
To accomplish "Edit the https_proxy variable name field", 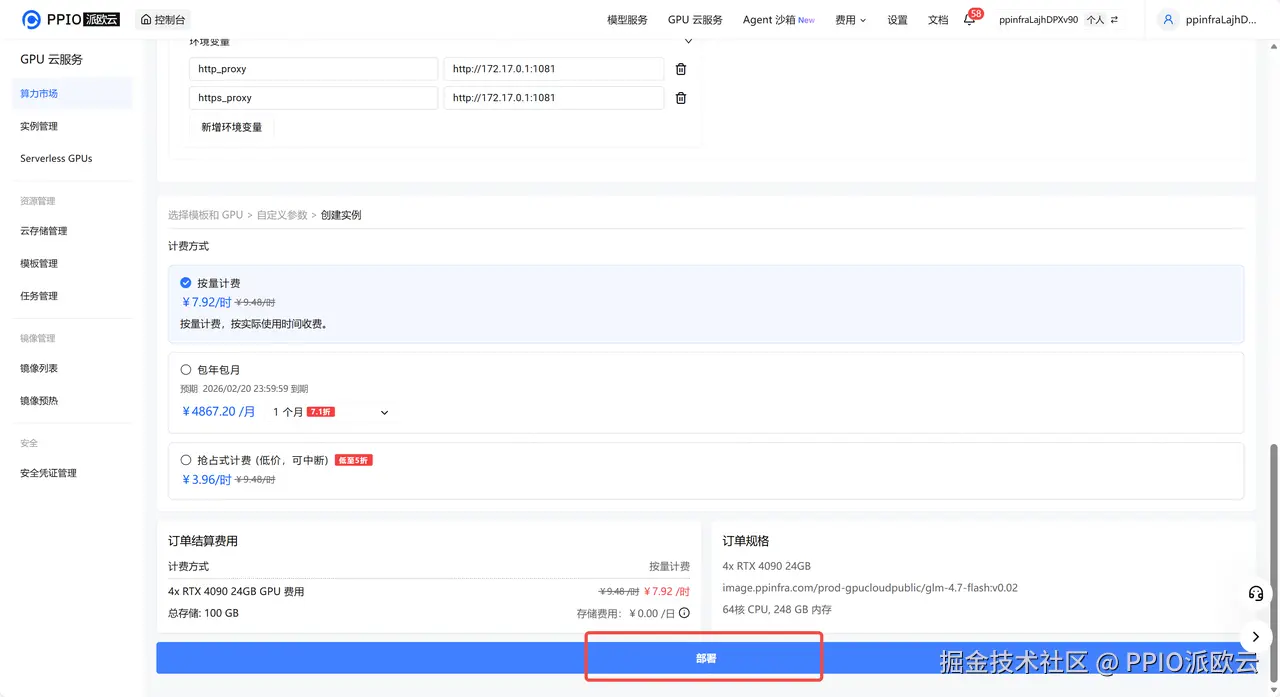I will point(313,98).
